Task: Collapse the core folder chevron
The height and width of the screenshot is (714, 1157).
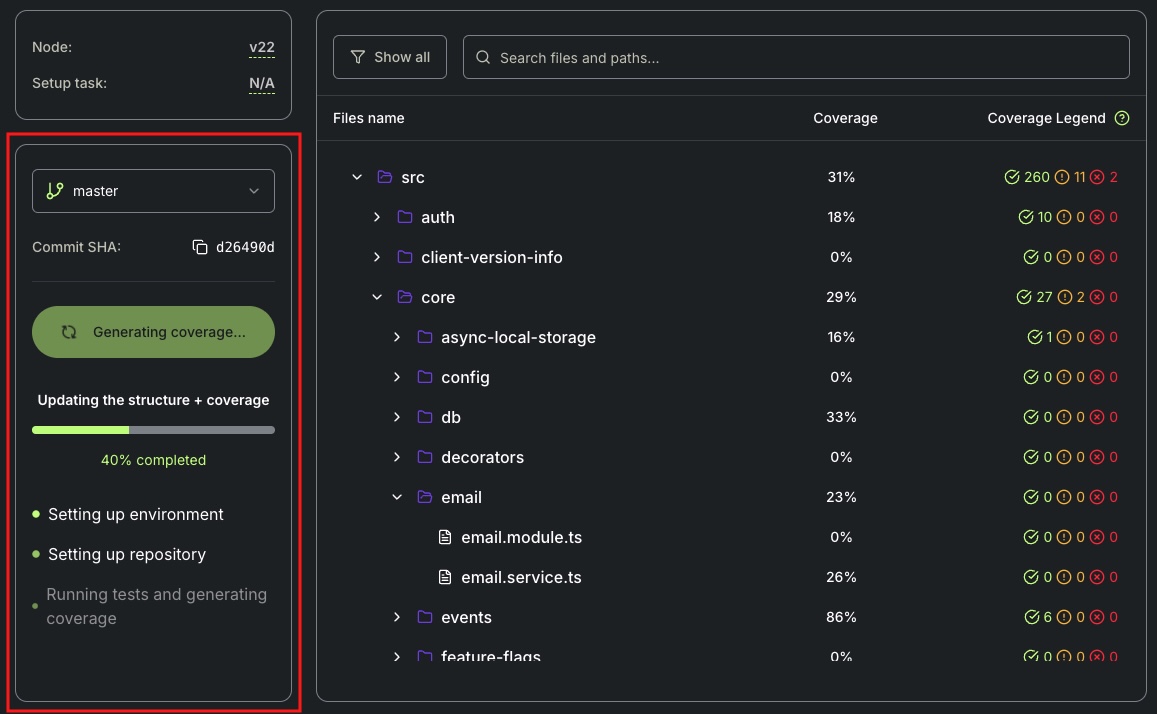Action: [x=377, y=297]
